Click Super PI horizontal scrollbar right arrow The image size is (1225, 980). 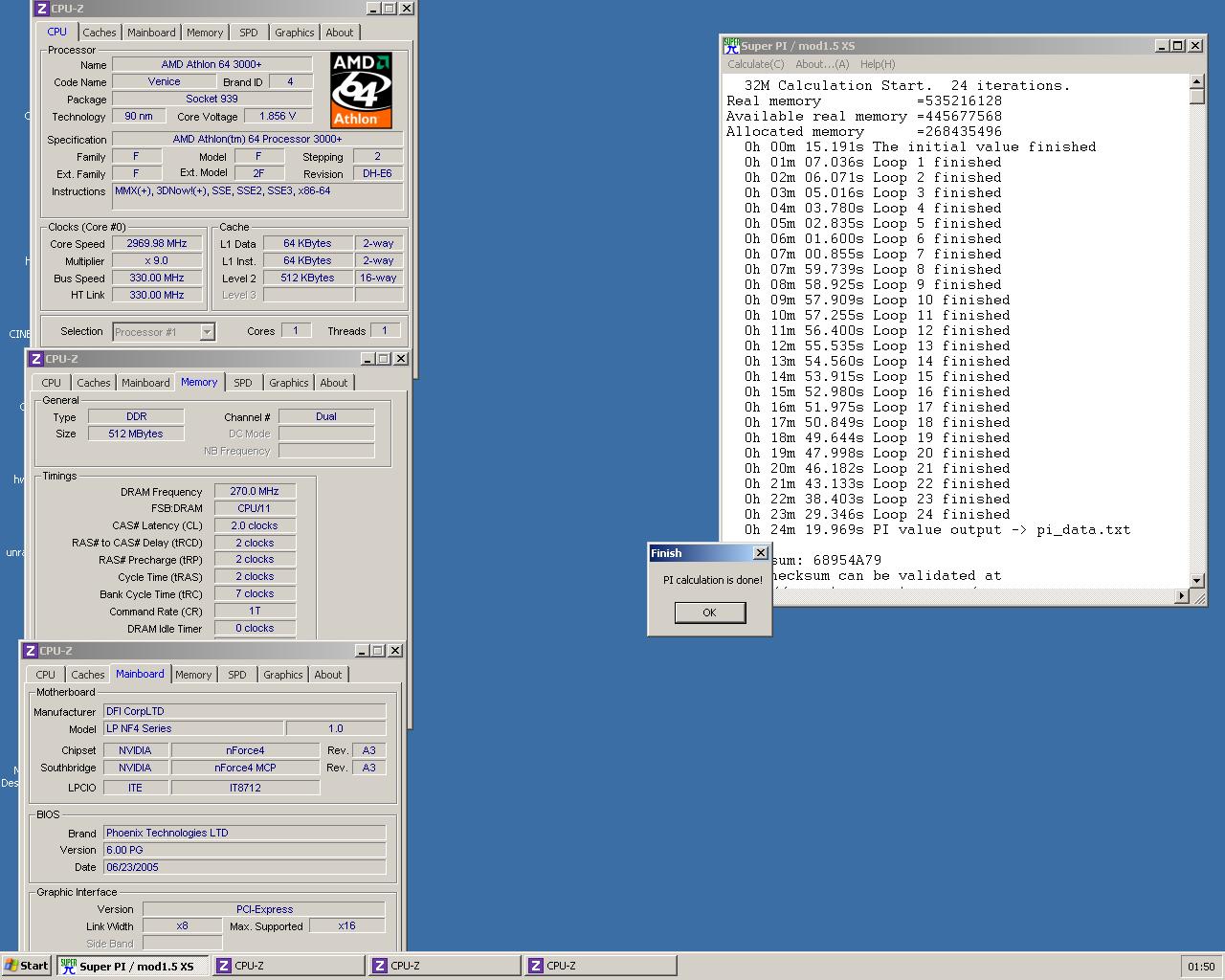click(x=1182, y=596)
